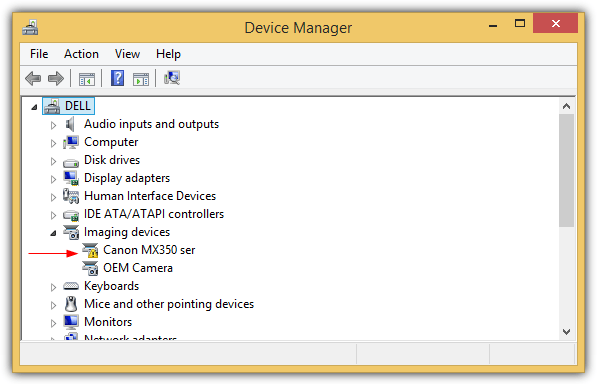The height and width of the screenshot is (384, 597).
Task: Click the Forward arrow toolbar icon
Action: (56, 79)
